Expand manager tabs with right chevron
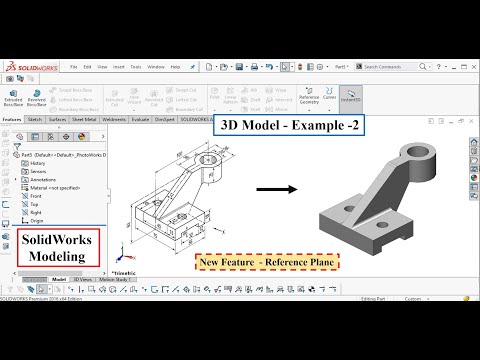 [103, 136]
